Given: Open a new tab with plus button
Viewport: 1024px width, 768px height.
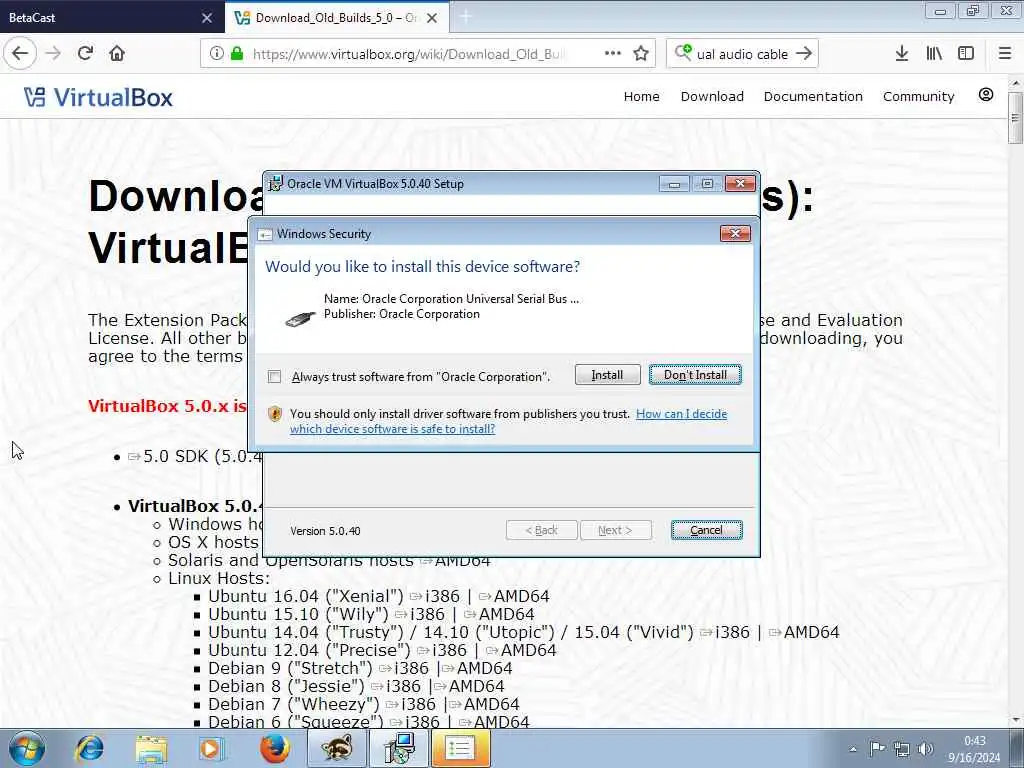Looking at the screenshot, I should 466,17.
